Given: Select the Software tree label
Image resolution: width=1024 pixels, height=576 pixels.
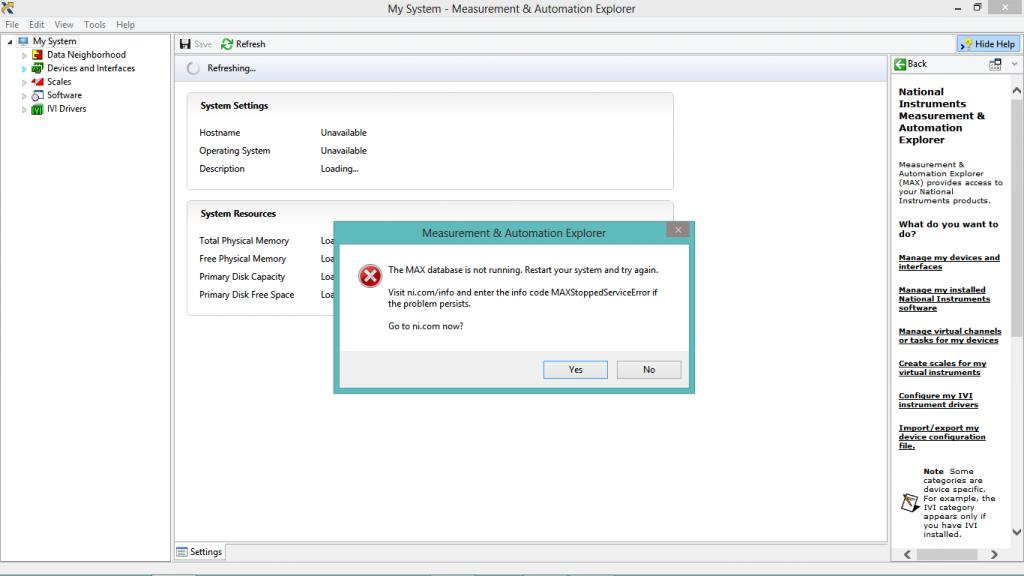Looking at the screenshot, I should 64,95.
